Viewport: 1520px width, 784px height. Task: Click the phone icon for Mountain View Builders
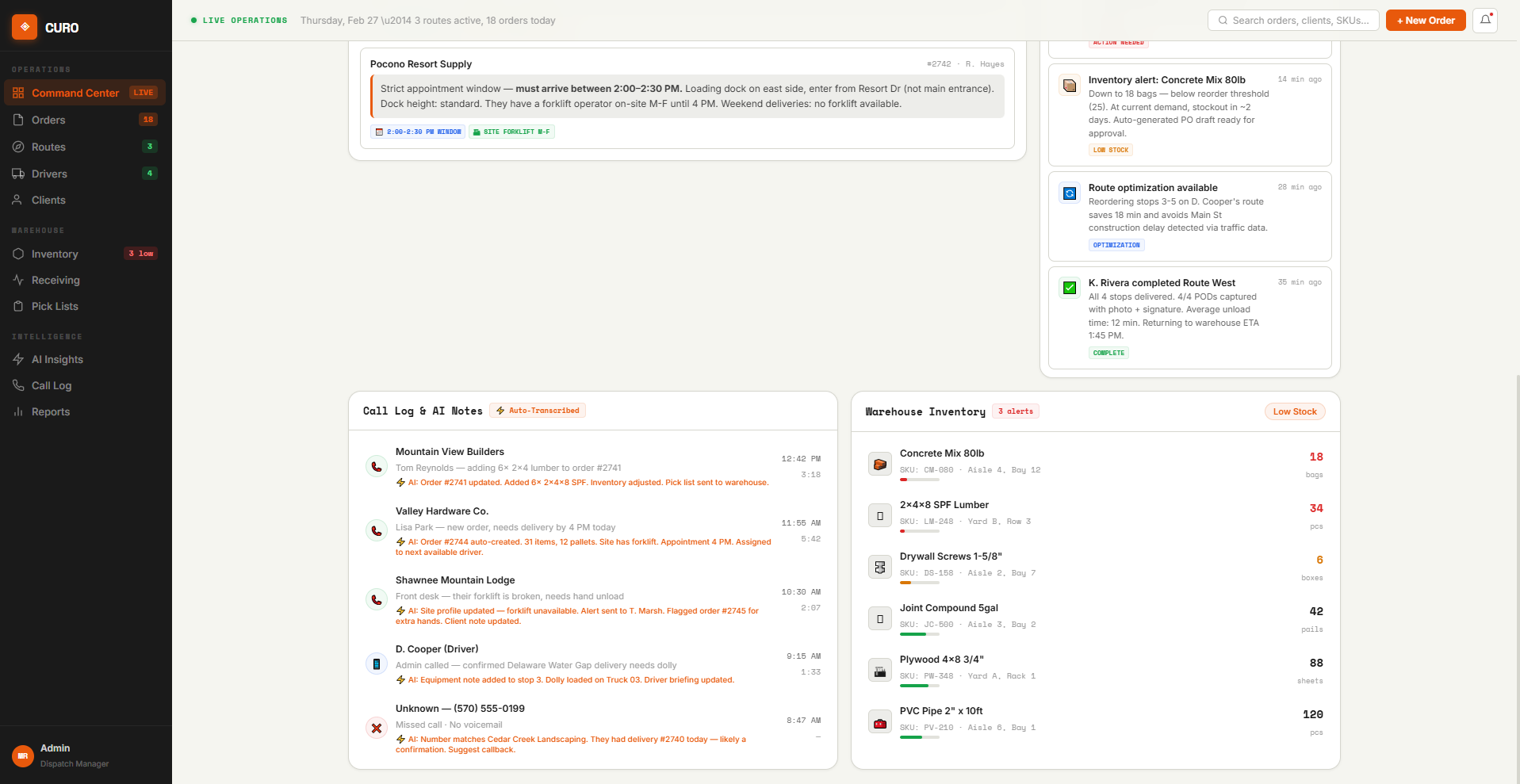click(377, 466)
